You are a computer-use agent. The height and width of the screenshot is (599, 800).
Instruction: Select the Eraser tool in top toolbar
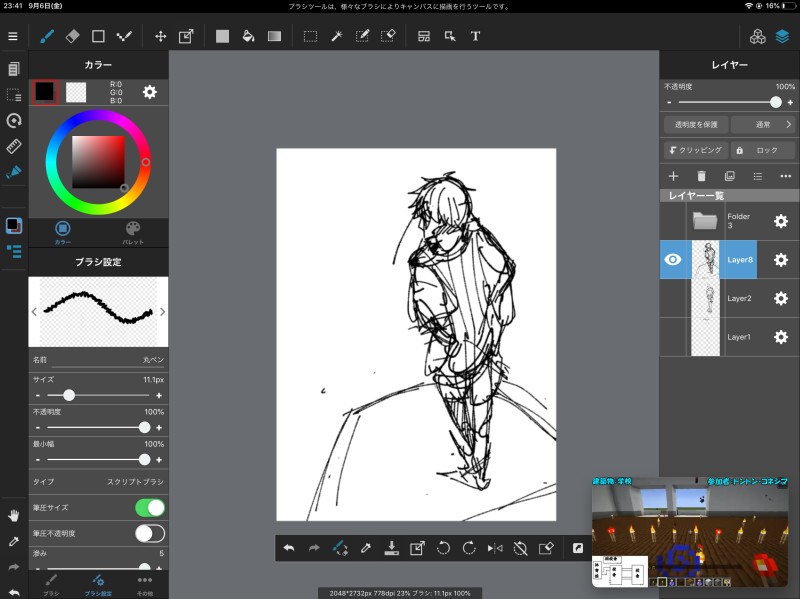[72, 36]
